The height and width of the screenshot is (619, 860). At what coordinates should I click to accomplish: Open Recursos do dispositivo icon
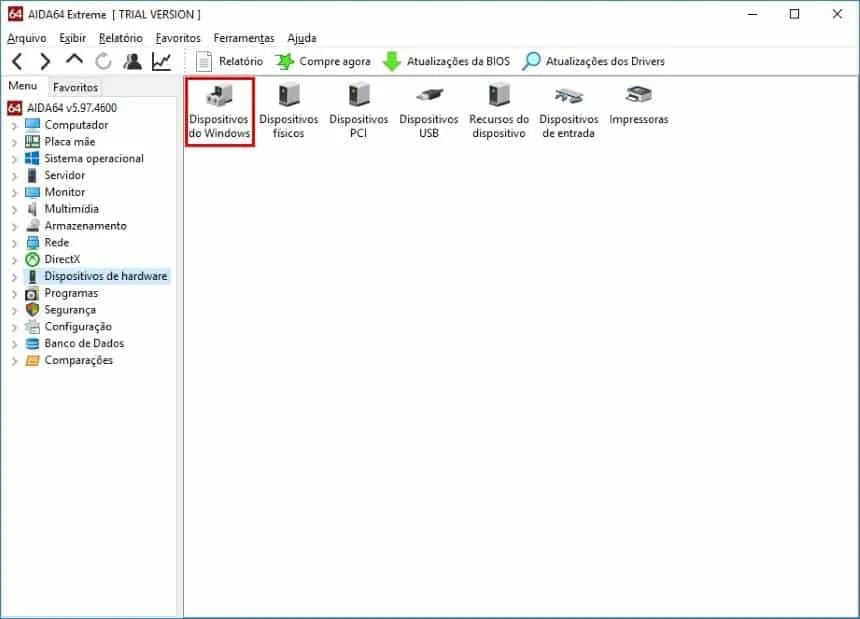499,112
